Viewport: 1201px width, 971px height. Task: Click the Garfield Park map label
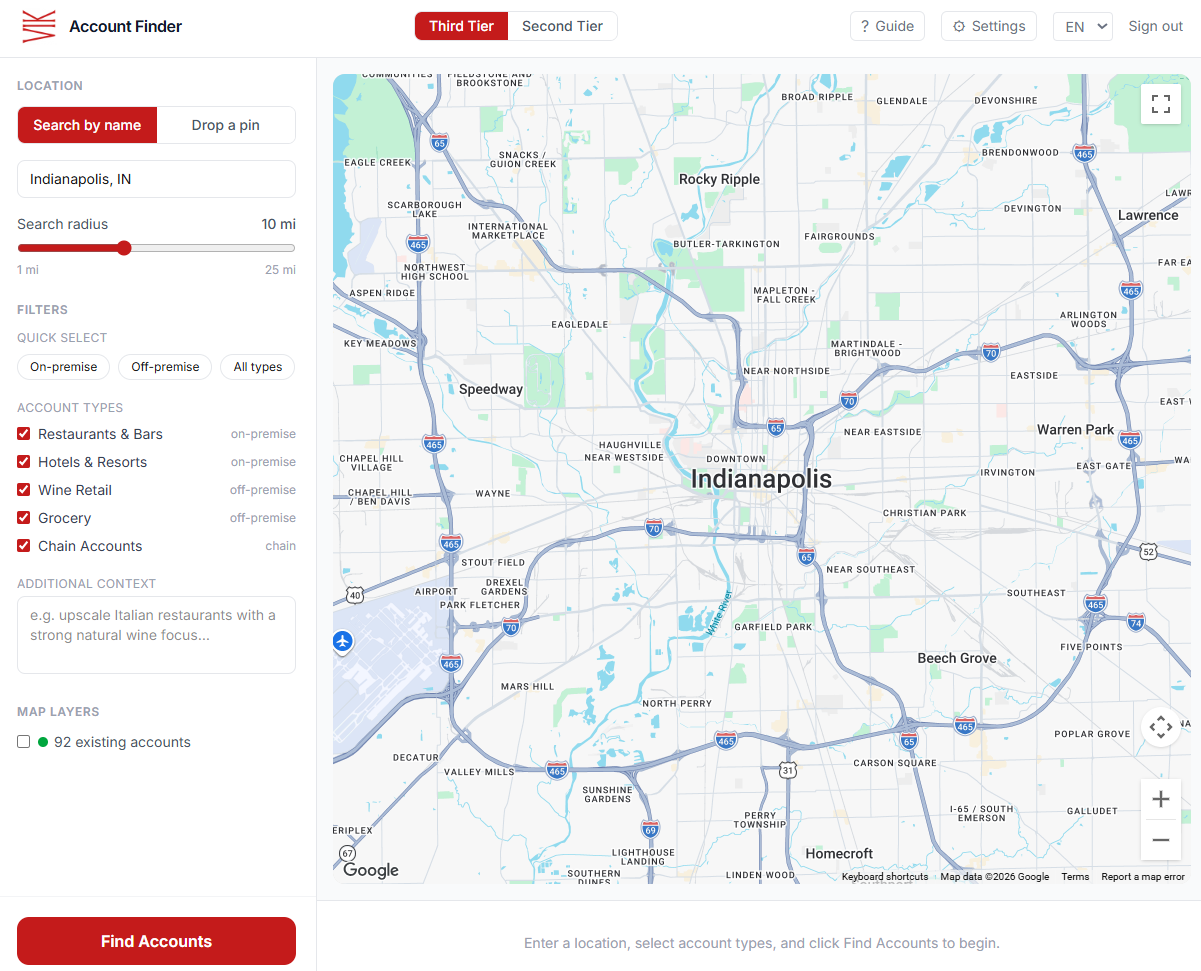[773, 627]
